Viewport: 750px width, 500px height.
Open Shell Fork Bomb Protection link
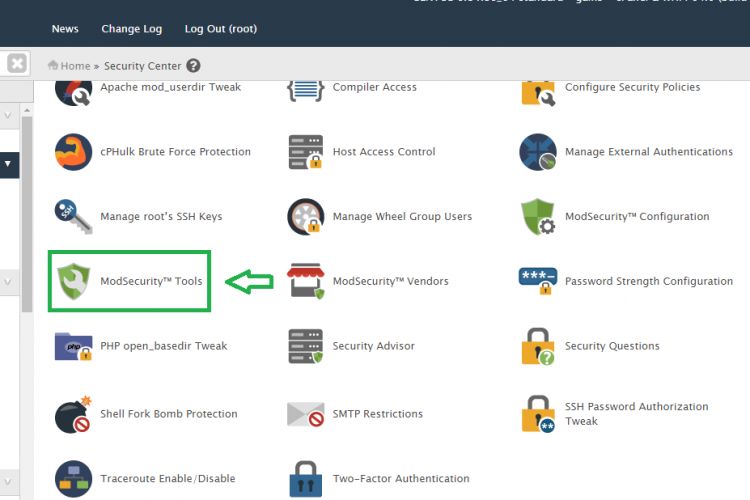coord(168,414)
